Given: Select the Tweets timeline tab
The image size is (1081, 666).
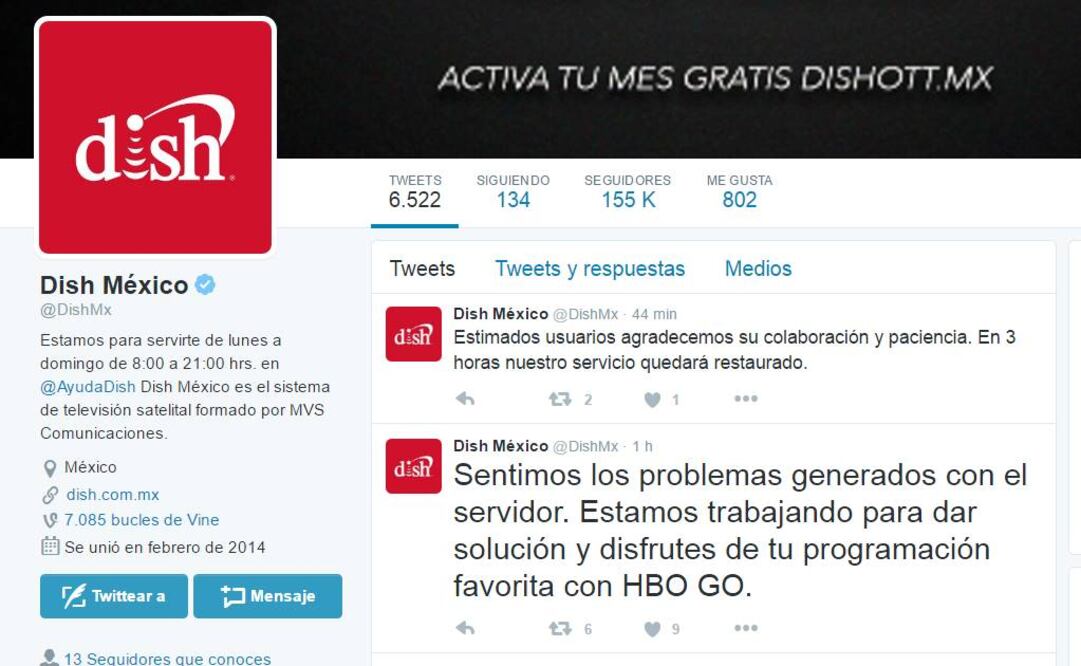Looking at the screenshot, I should (x=422, y=268).
